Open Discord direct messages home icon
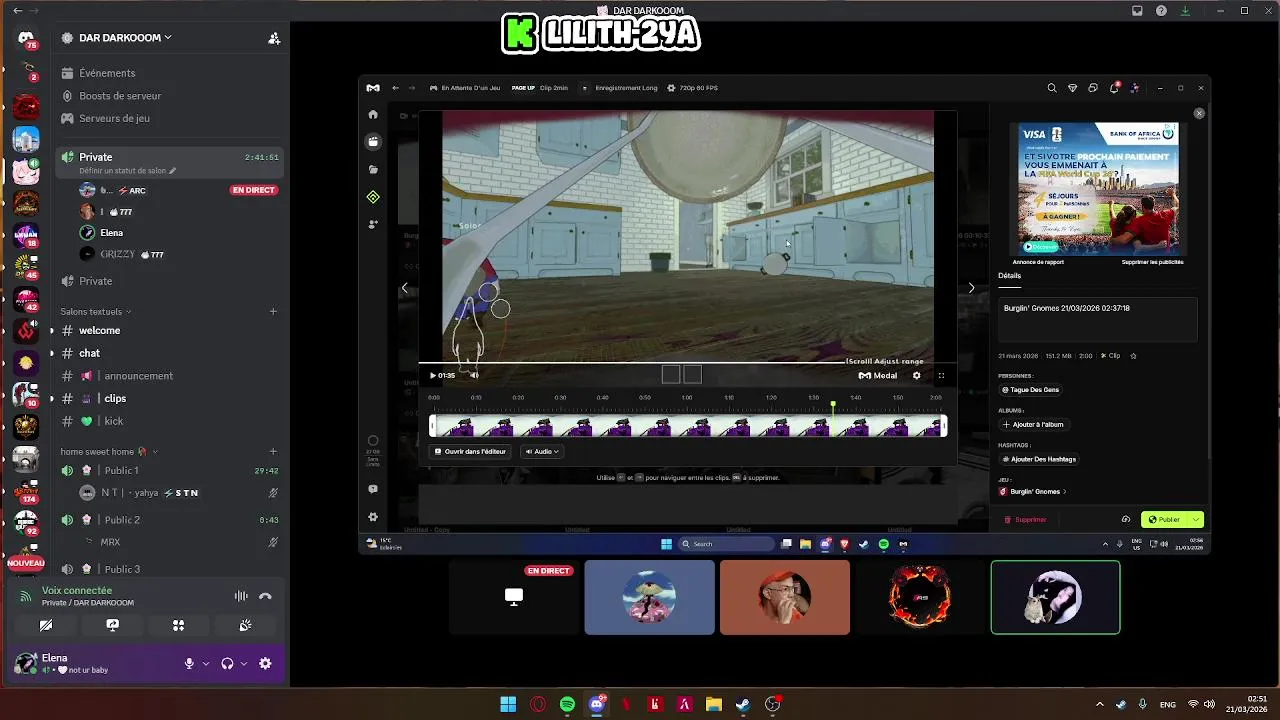The width and height of the screenshot is (1280, 720). 27,38
